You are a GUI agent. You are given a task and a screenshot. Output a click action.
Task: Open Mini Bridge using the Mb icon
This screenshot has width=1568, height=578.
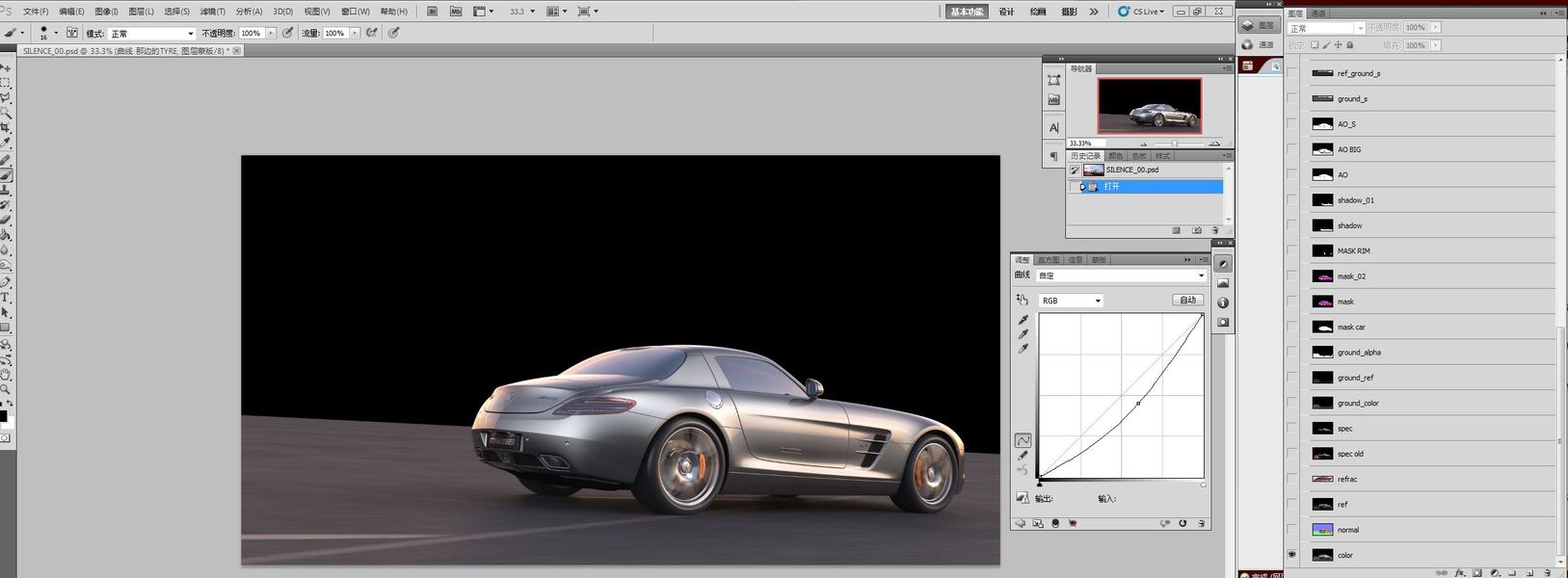455,12
